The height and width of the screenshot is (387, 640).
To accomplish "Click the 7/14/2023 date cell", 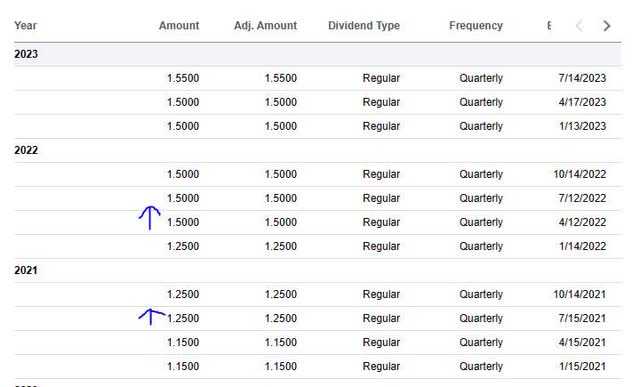I will coord(582,78).
